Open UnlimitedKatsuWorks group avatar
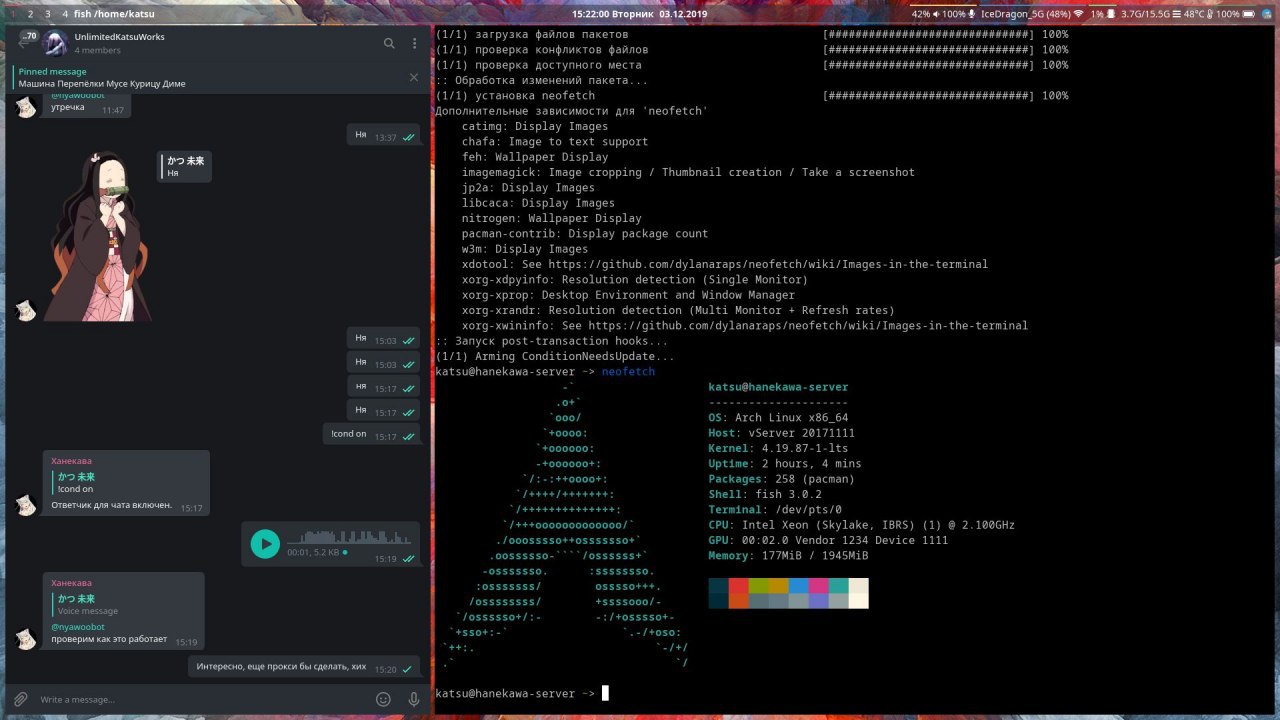The width and height of the screenshot is (1280, 720). (x=56, y=43)
